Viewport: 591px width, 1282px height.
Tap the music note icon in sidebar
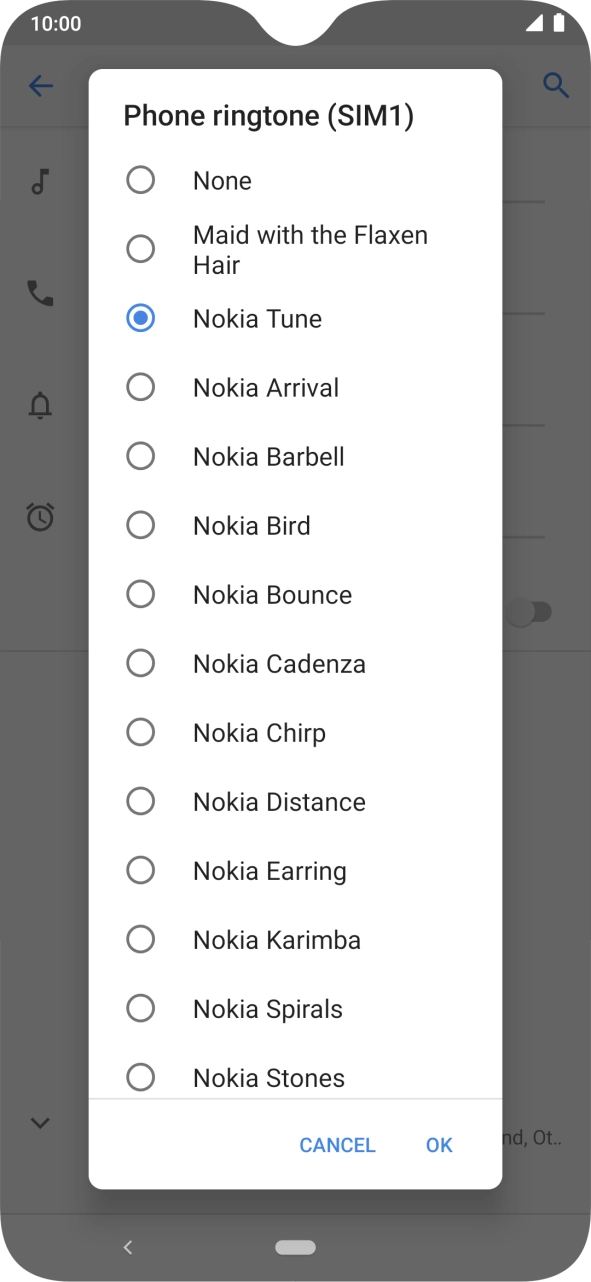(40, 180)
